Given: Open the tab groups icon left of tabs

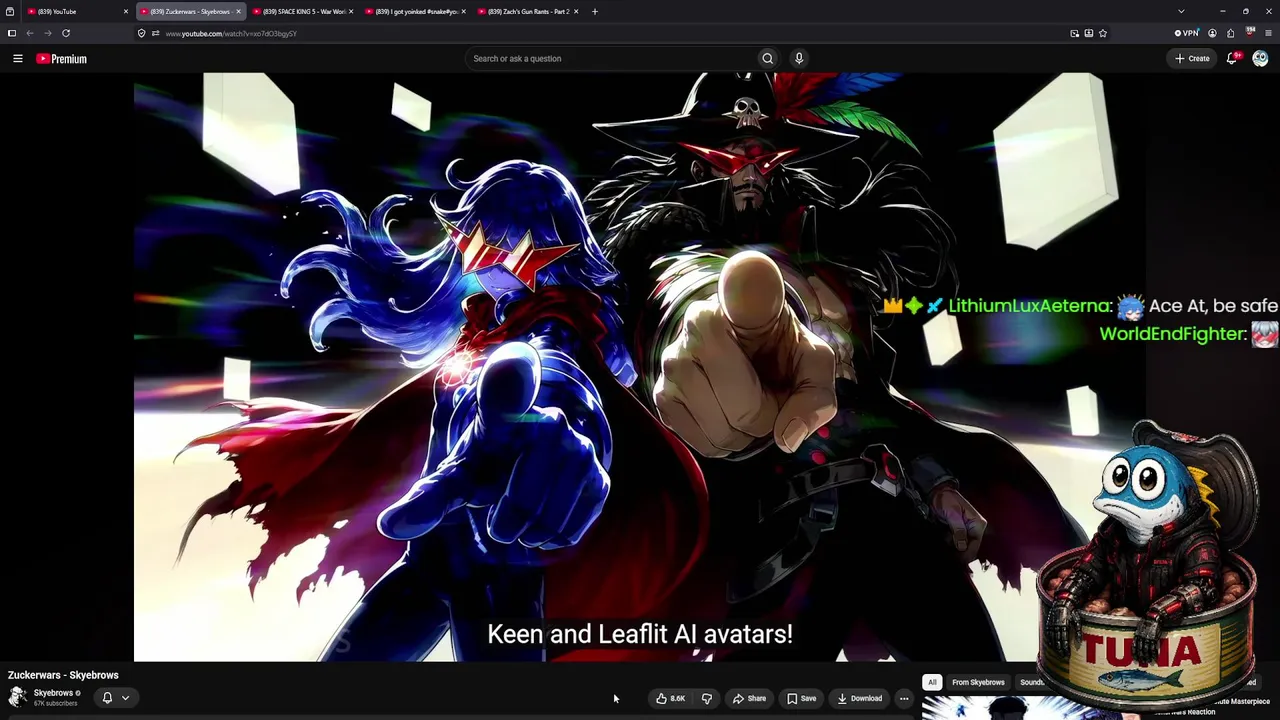Looking at the screenshot, I should click(10, 12).
